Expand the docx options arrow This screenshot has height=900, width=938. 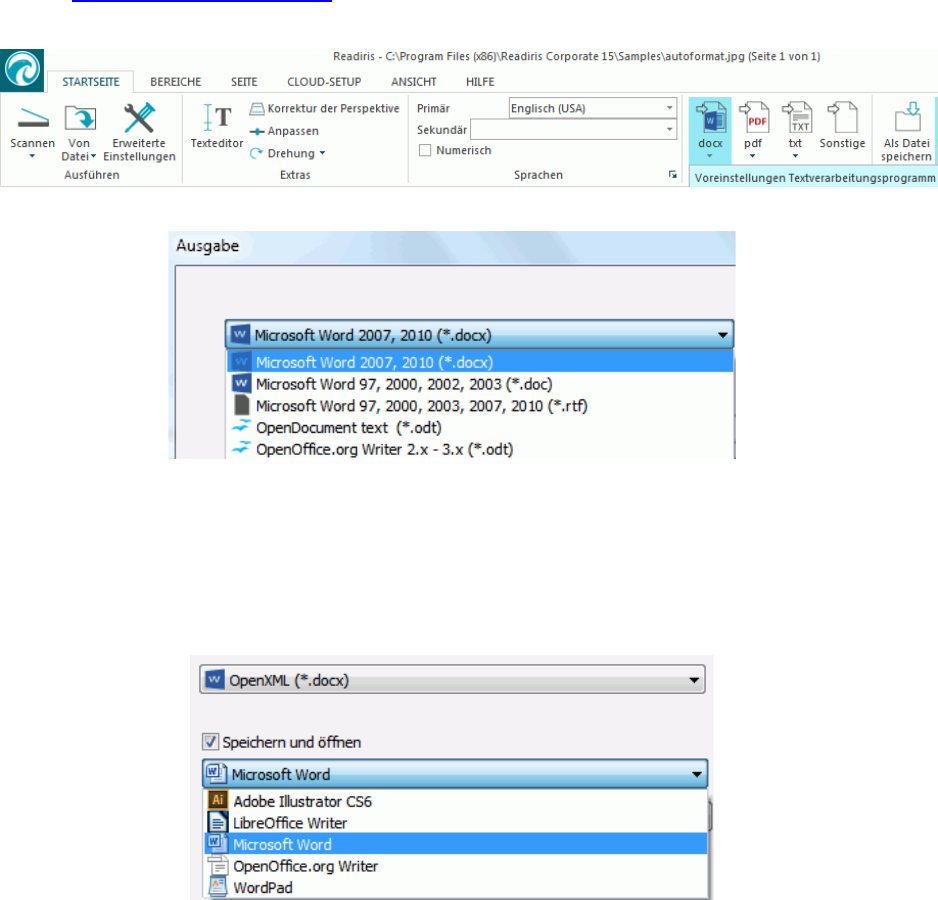(710, 156)
